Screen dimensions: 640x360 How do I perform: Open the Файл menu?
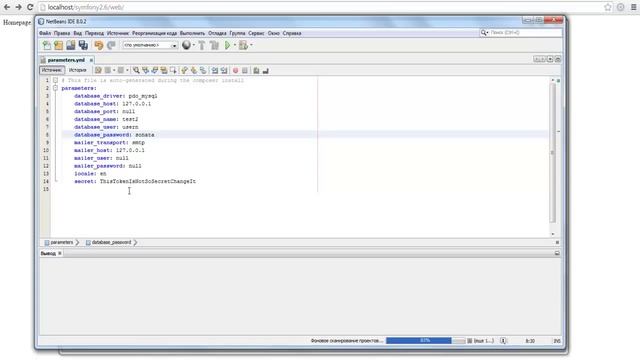pos(45,33)
